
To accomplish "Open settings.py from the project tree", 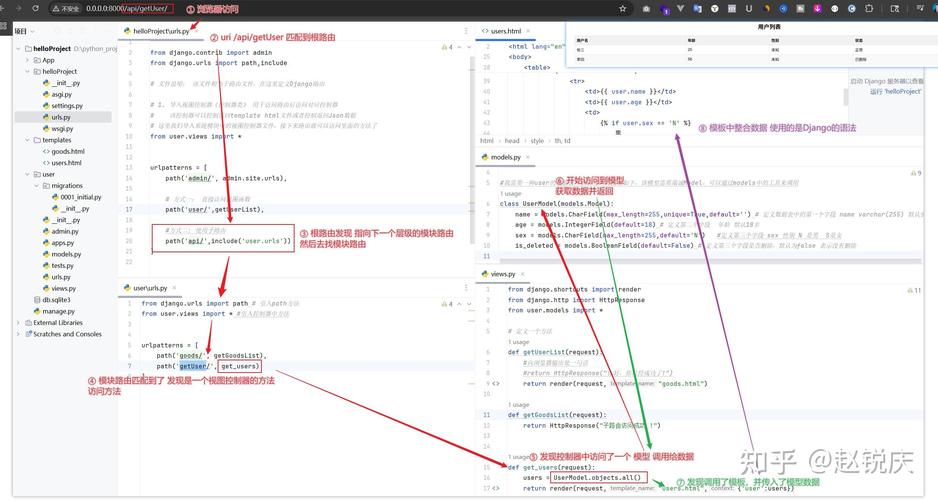I will [x=66, y=105].
